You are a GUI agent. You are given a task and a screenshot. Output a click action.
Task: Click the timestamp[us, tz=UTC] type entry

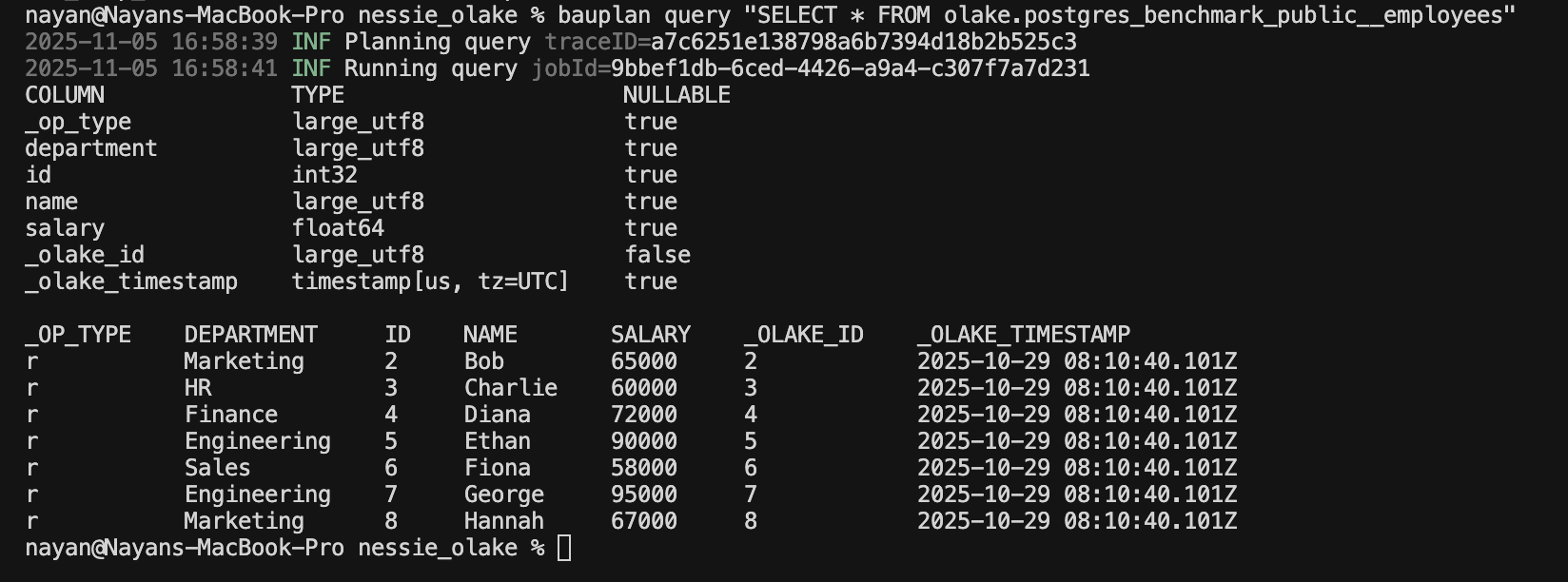click(x=430, y=281)
